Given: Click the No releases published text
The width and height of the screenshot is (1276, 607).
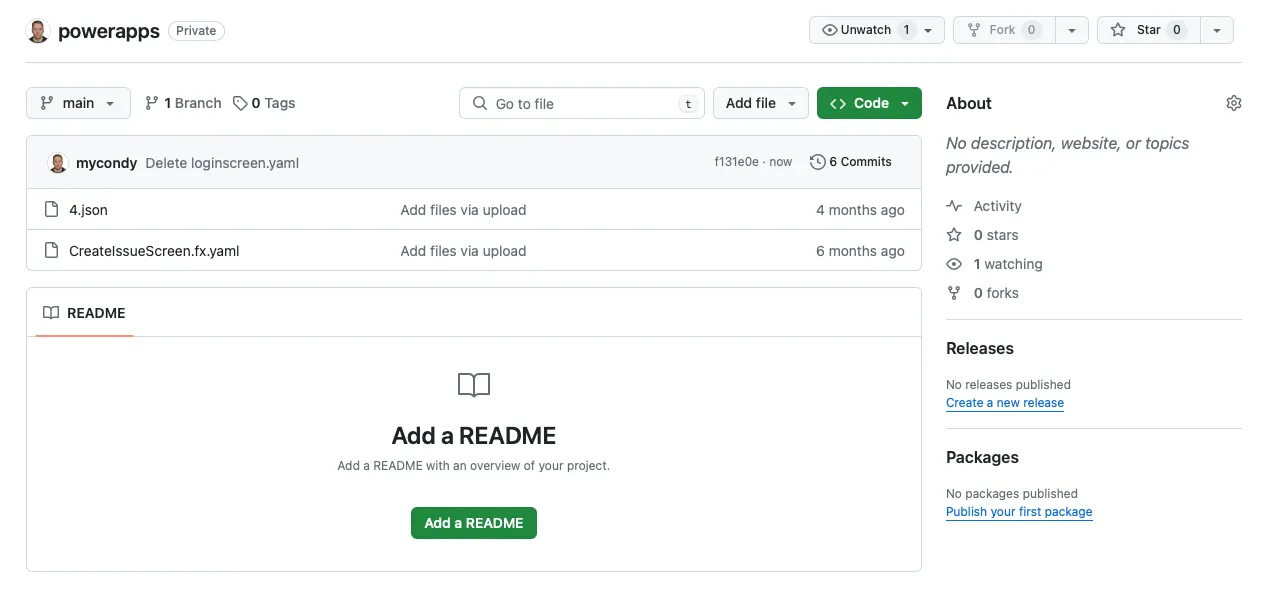Looking at the screenshot, I should 1008,385.
